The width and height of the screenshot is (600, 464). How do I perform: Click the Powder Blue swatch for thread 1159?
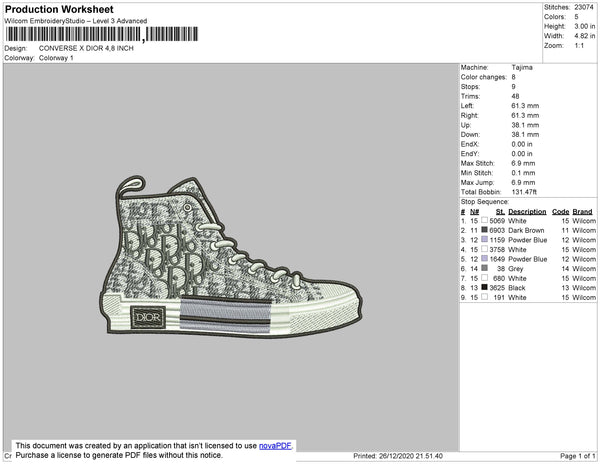pyautogui.click(x=484, y=239)
